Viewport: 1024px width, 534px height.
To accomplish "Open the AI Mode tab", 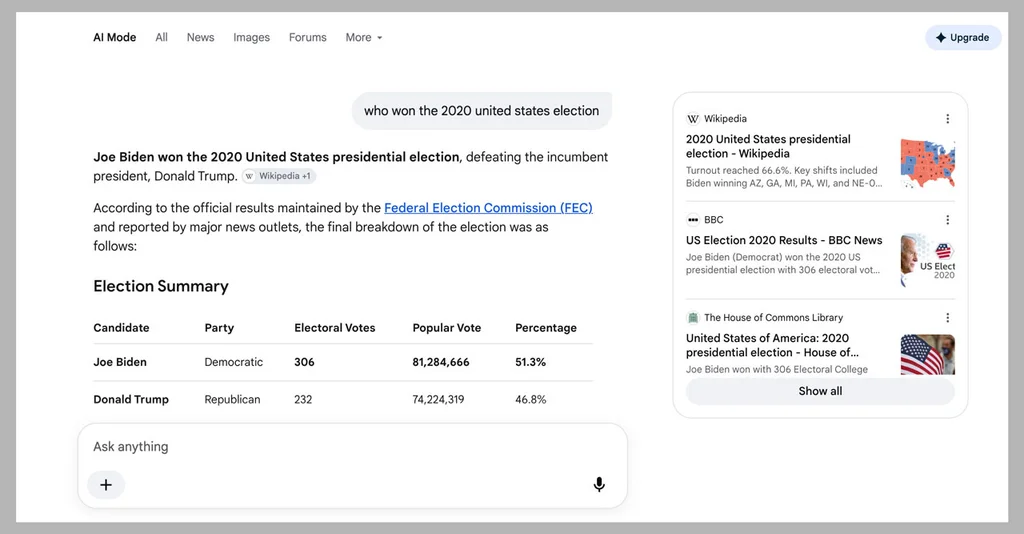I will click(x=114, y=38).
